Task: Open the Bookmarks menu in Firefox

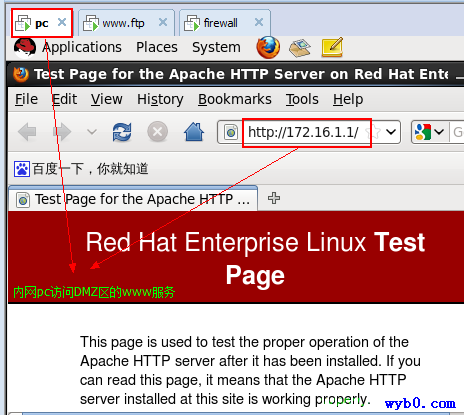Action: pos(235,99)
